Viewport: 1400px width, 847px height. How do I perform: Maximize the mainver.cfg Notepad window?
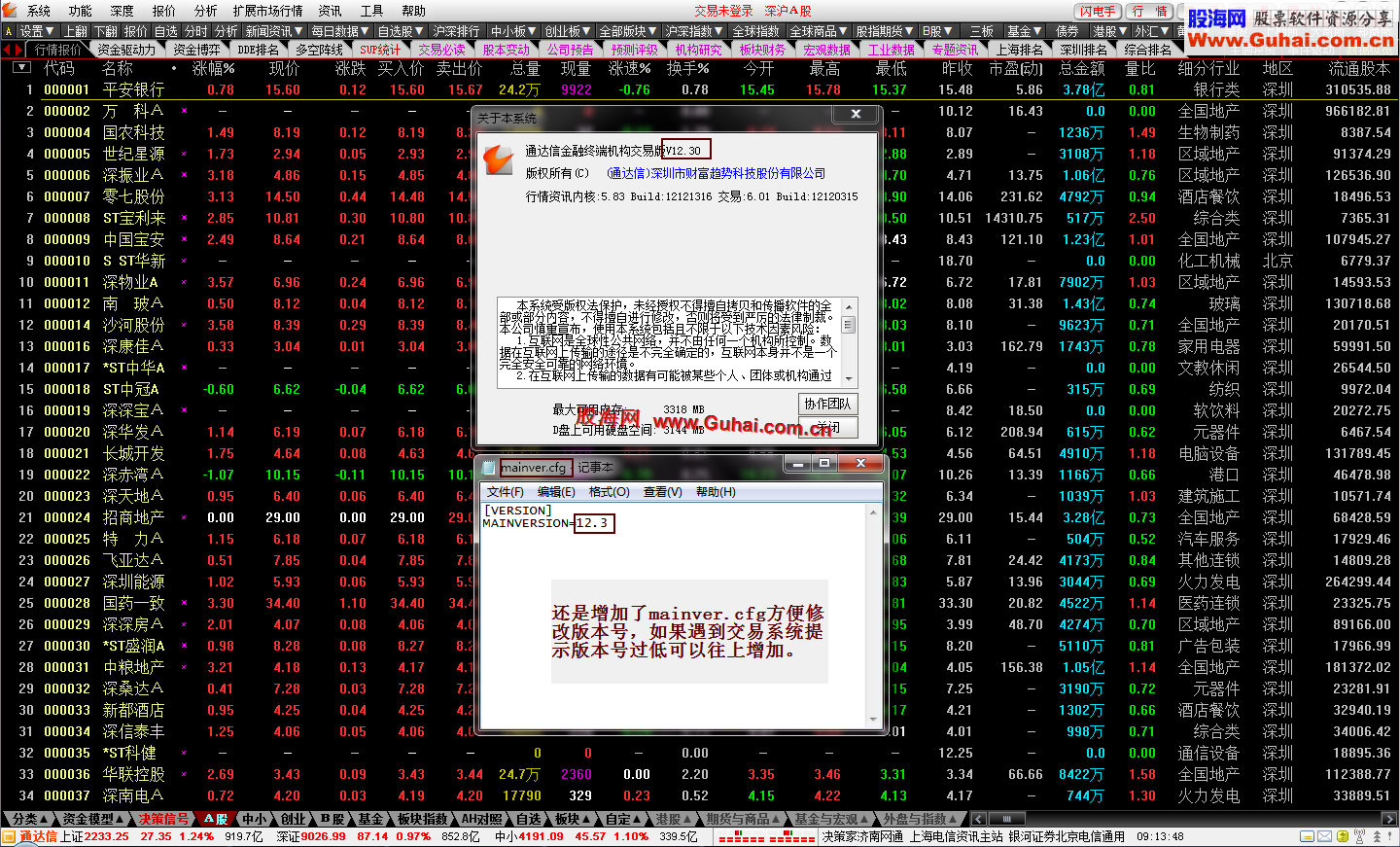(x=823, y=464)
